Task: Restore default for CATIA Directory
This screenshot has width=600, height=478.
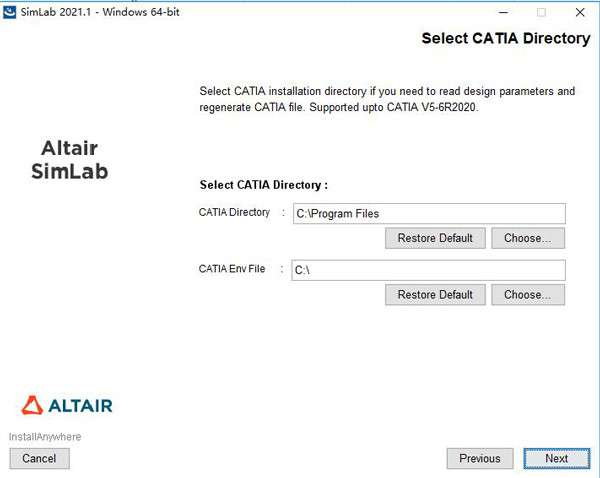Action: pos(435,238)
